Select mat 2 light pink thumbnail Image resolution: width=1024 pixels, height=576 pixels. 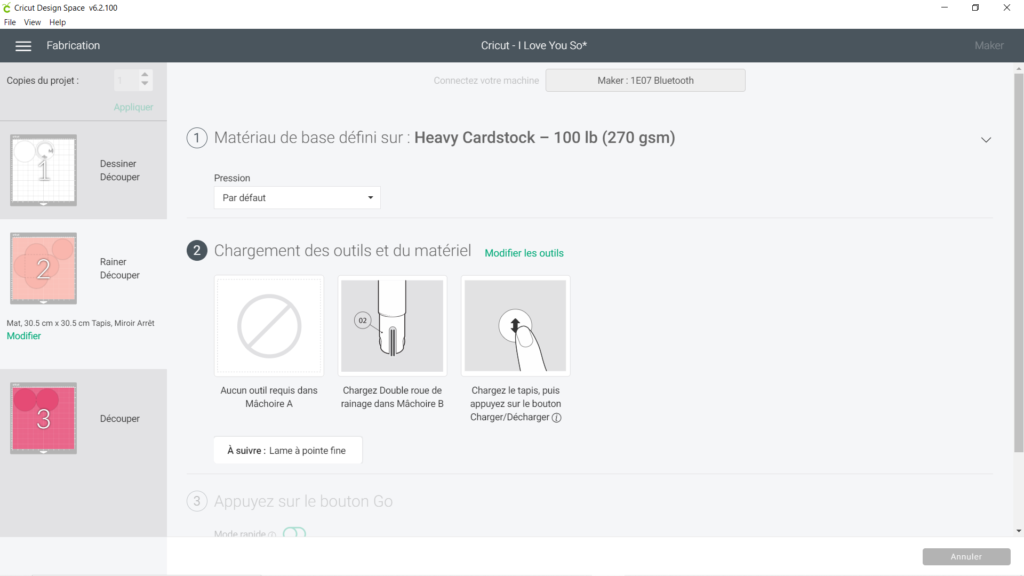(x=43, y=268)
